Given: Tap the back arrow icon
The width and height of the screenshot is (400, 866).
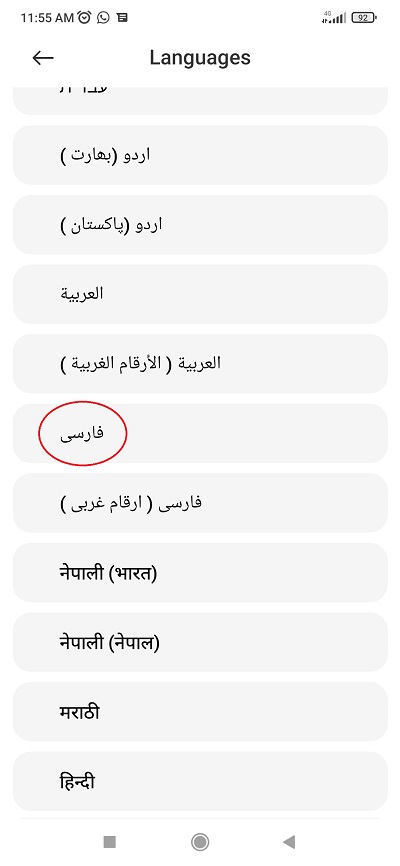Looking at the screenshot, I should click(x=43, y=58).
